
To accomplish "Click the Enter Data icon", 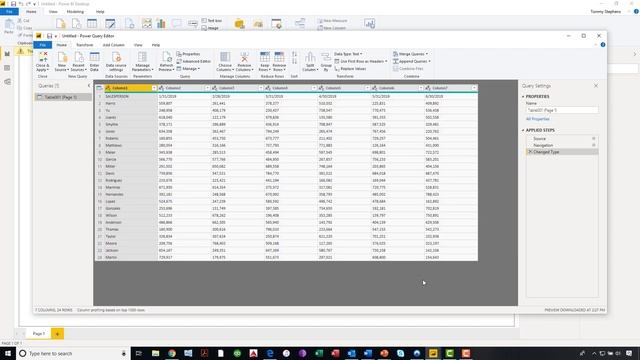I will point(94,61).
